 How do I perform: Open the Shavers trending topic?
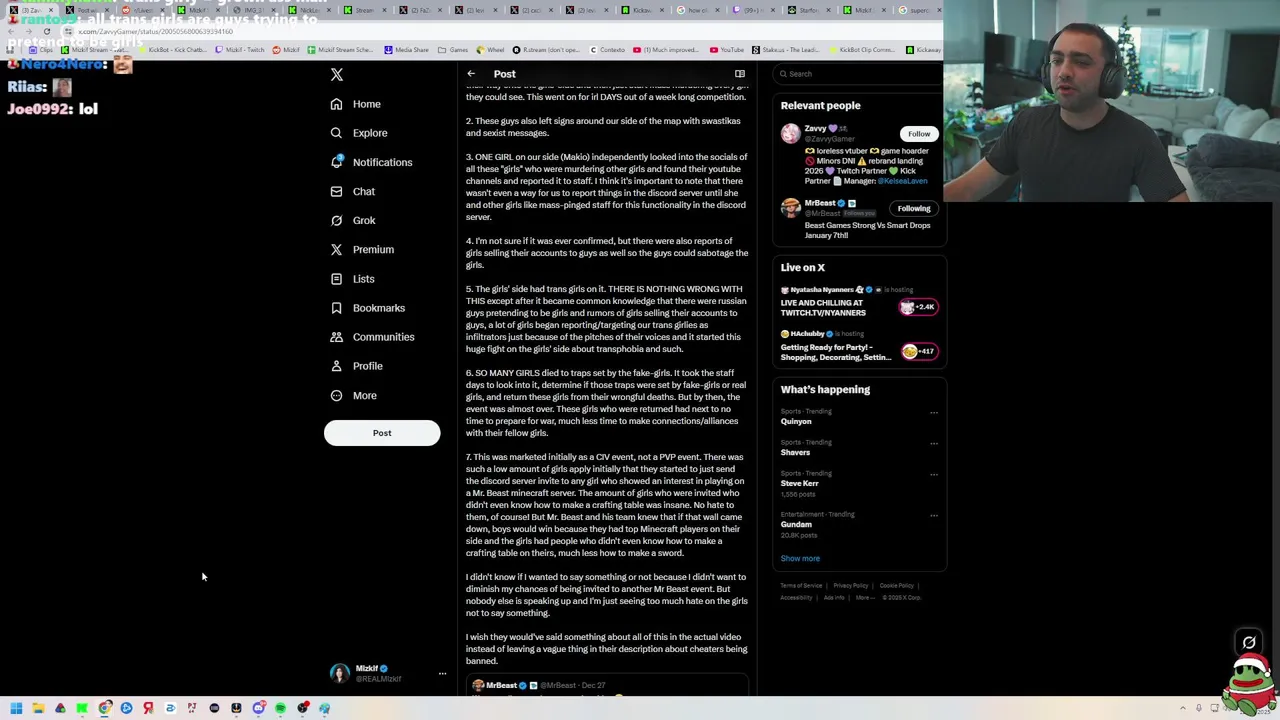[x=795, y=453]
